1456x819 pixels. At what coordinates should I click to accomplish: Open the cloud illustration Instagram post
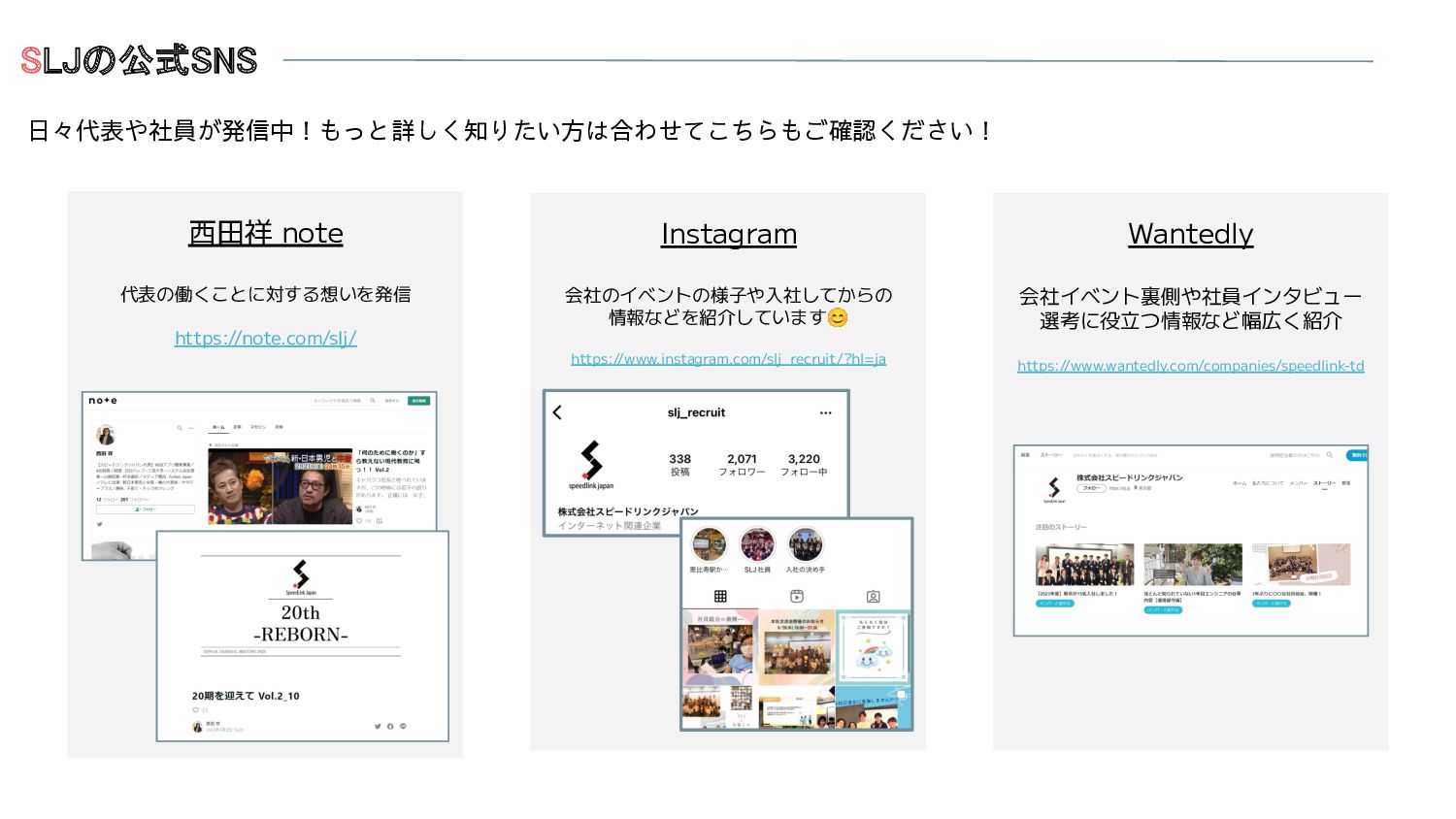click(873, 647)
